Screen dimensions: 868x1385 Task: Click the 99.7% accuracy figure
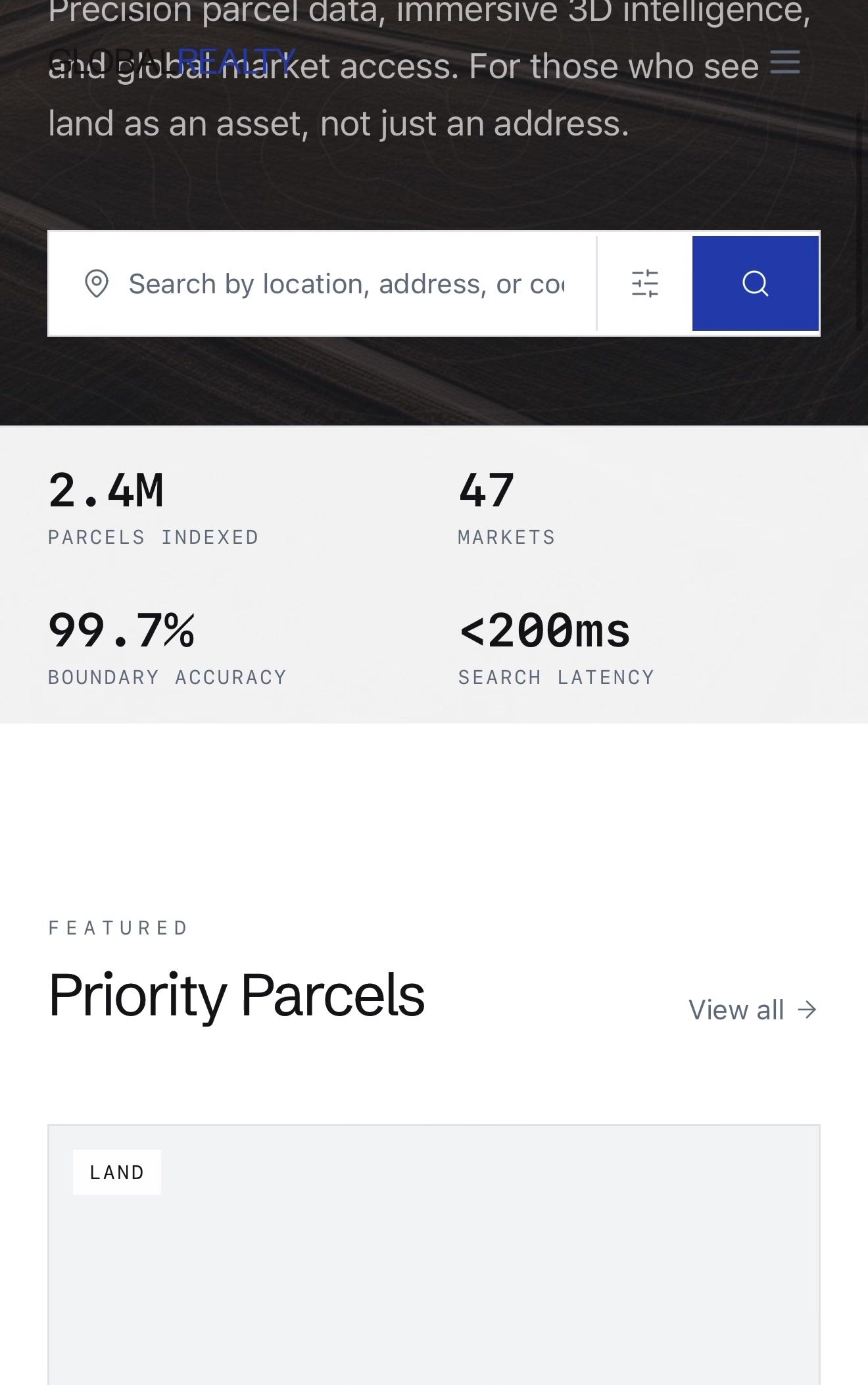tap(122, 630)
